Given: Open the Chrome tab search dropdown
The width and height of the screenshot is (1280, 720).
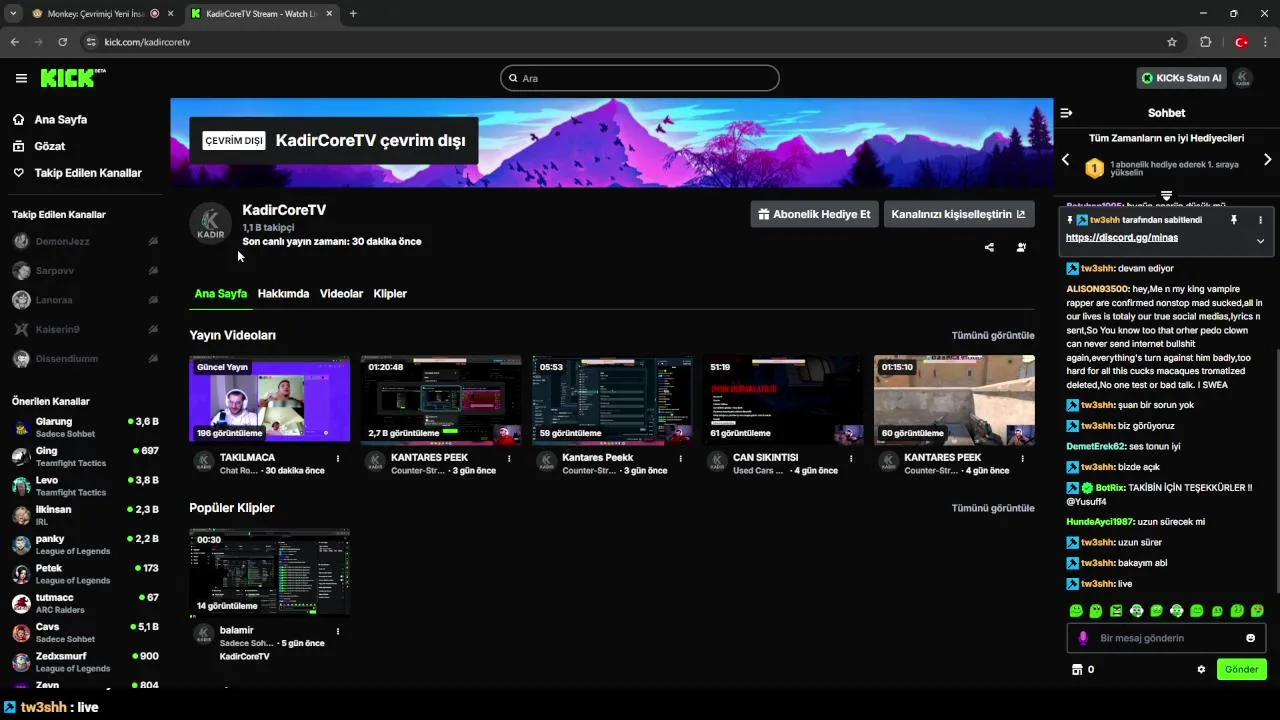Looking at the screenshot, I should [13, 14].
